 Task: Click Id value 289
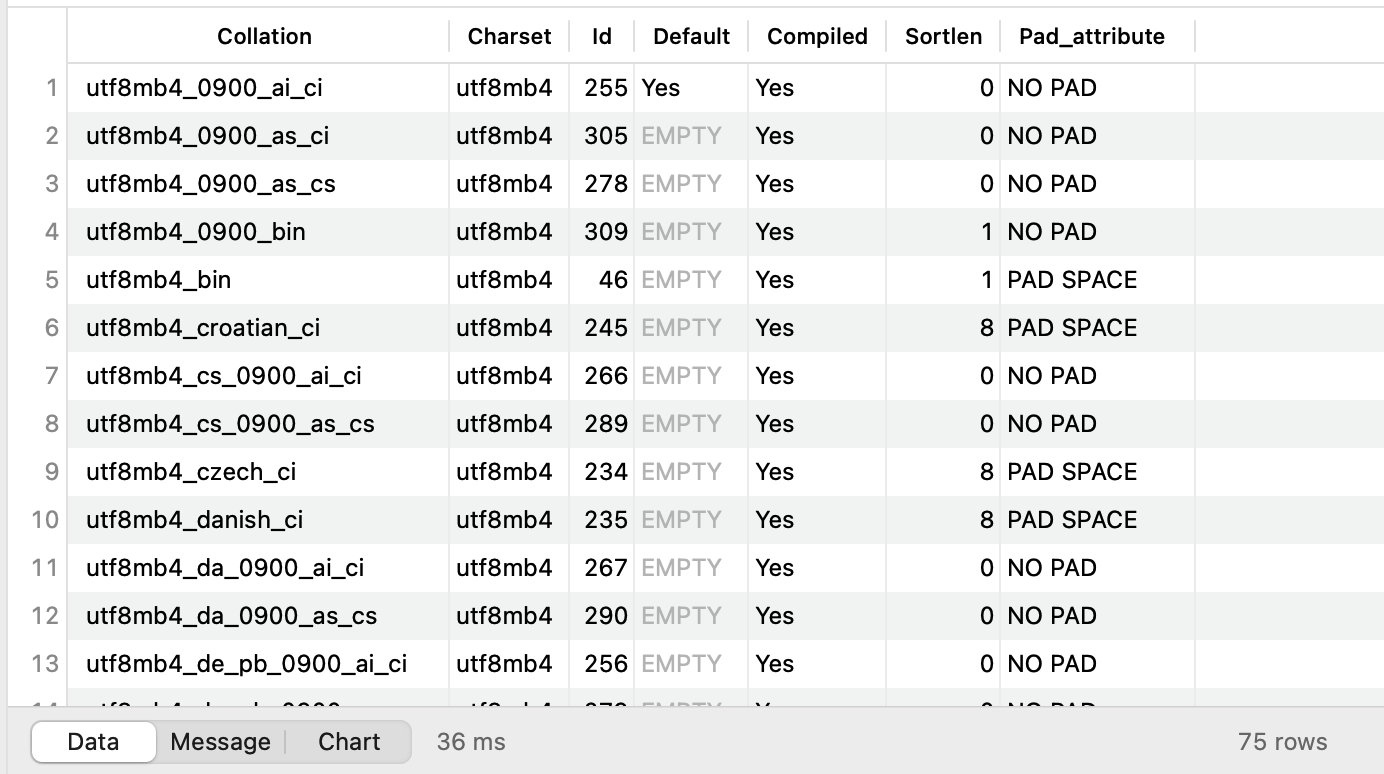point(606,424)
